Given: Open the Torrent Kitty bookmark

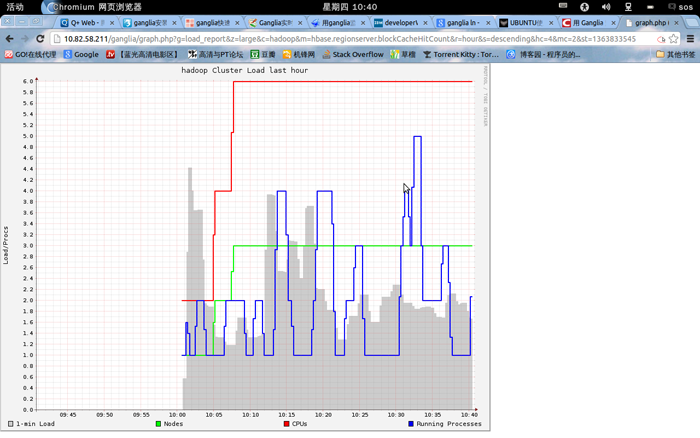Looking at the screenshot, I should point(461,54).
